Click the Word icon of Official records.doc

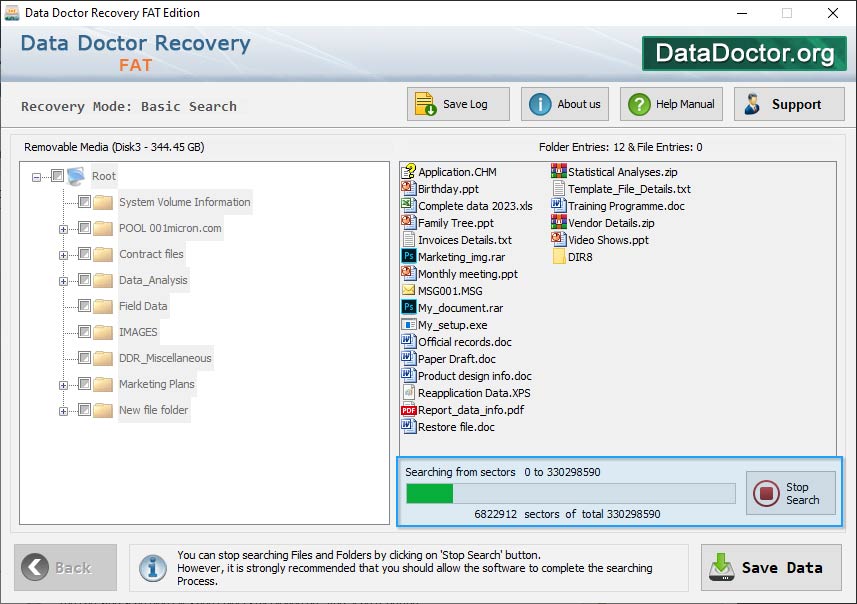point(408,342)
